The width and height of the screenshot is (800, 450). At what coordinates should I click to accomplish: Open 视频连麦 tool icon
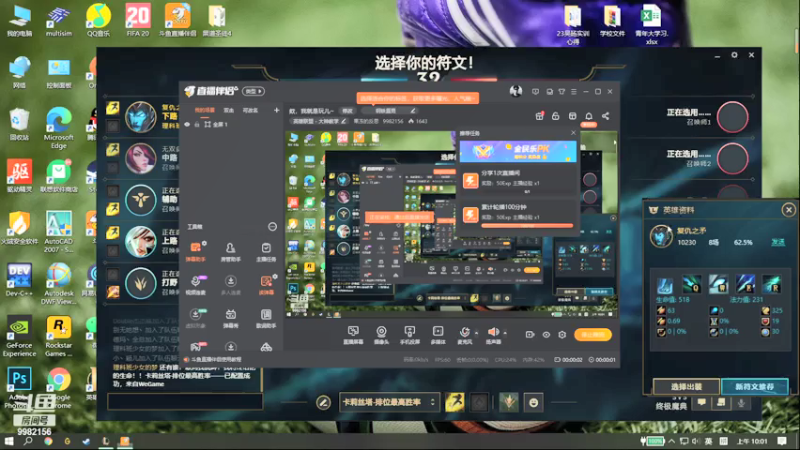coord(196,285)
